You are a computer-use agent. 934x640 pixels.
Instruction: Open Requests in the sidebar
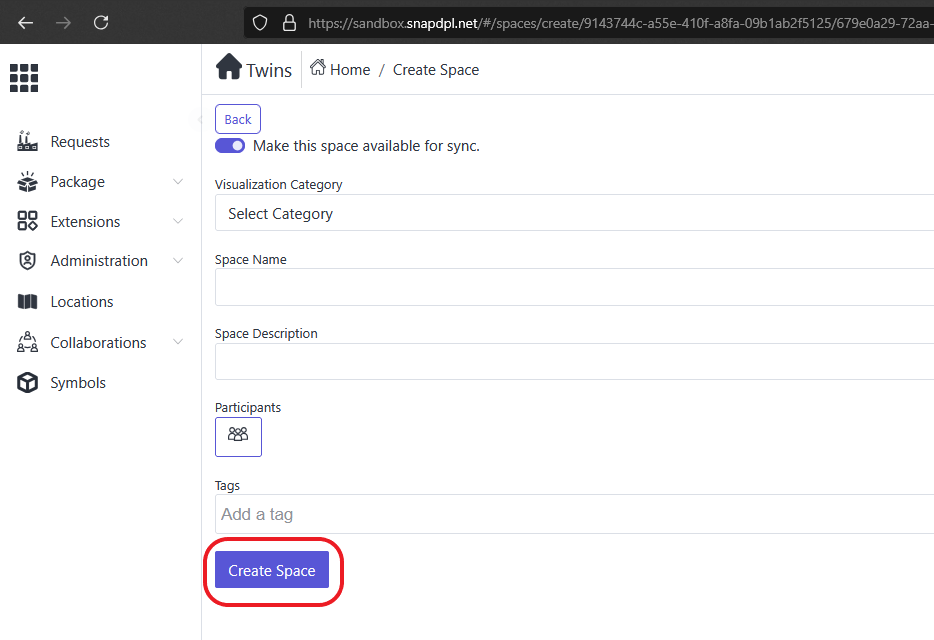click(x=80, y=142)
